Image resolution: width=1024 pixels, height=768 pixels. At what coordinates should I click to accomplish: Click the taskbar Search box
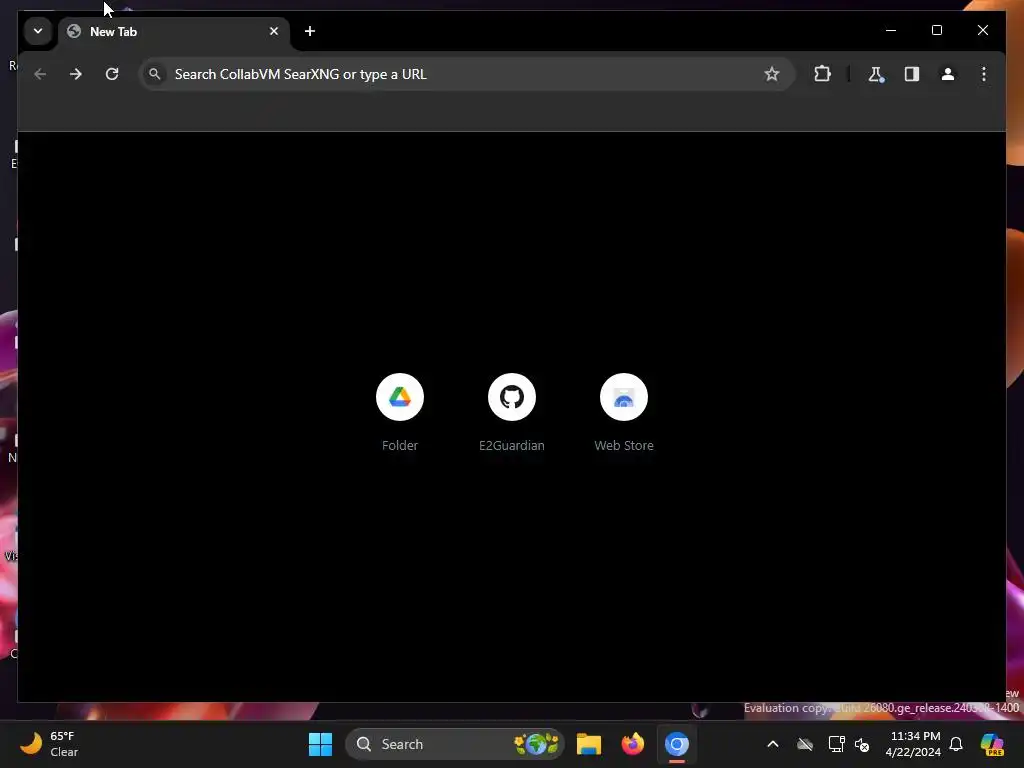[455, 744]
